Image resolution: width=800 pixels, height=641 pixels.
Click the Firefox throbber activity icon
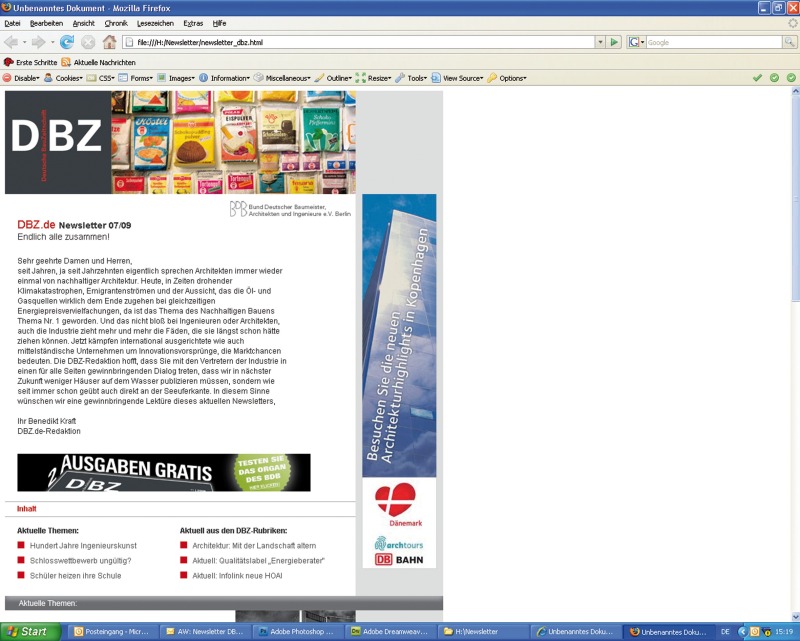coord(792,23)
